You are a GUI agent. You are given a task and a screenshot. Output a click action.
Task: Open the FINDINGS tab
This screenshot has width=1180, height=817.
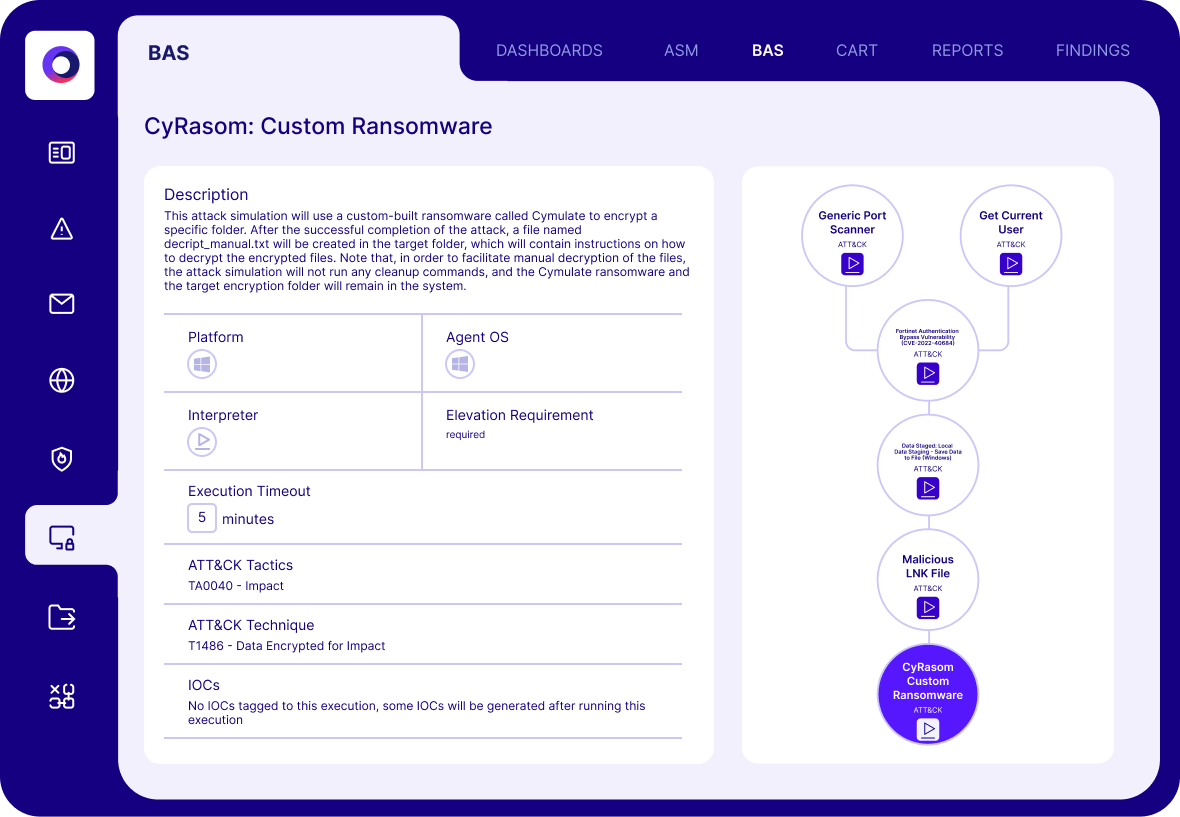coord(1093,50)
